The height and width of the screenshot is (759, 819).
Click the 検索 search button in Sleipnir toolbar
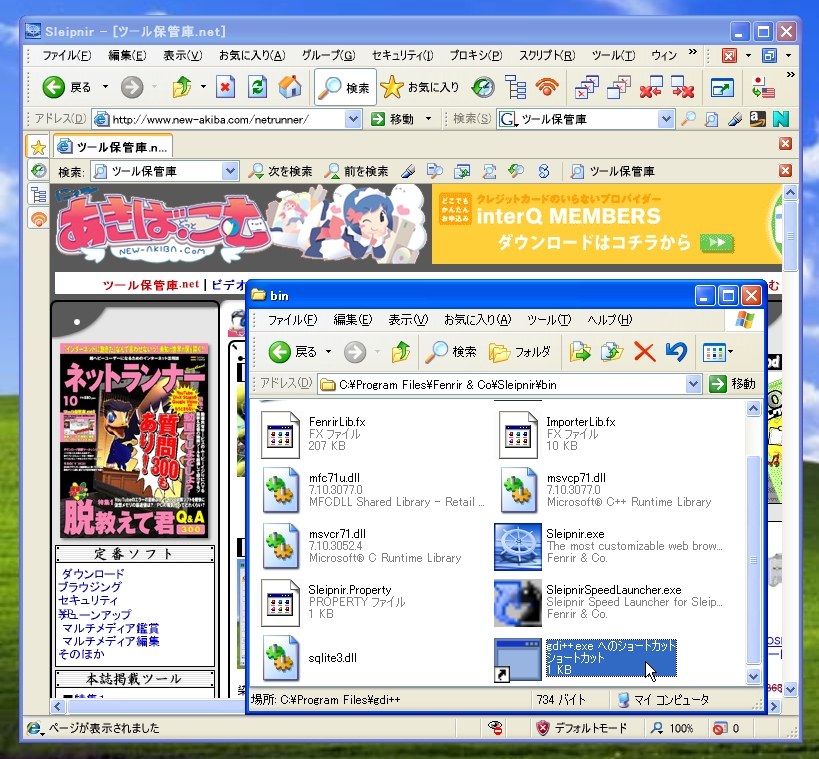[345, 88]
